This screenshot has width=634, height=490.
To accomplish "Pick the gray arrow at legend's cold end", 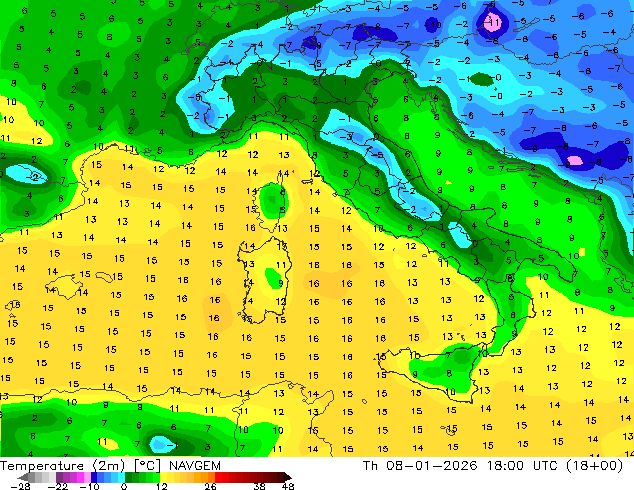I will pos(23,477).
